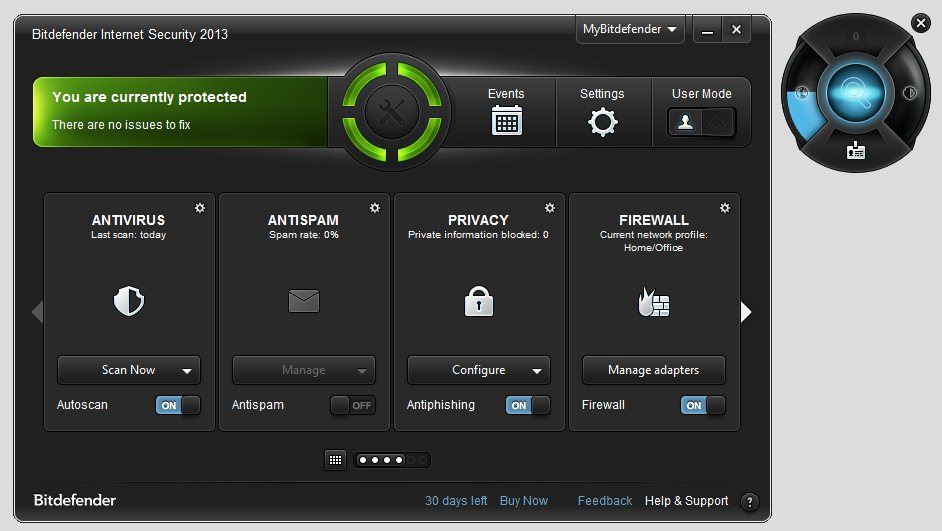
Task: Follow the Buy Now link
Action: (x=524, y=501)
